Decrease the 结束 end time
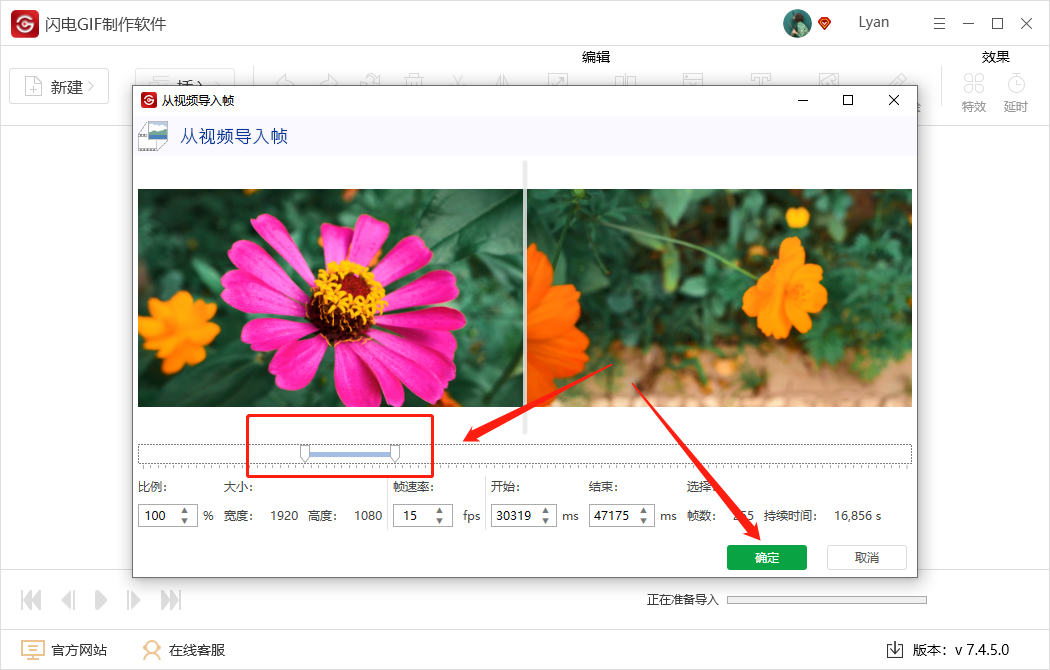Image resolution: width=1050 pixels, height=670 pixels. click(644, 521)
